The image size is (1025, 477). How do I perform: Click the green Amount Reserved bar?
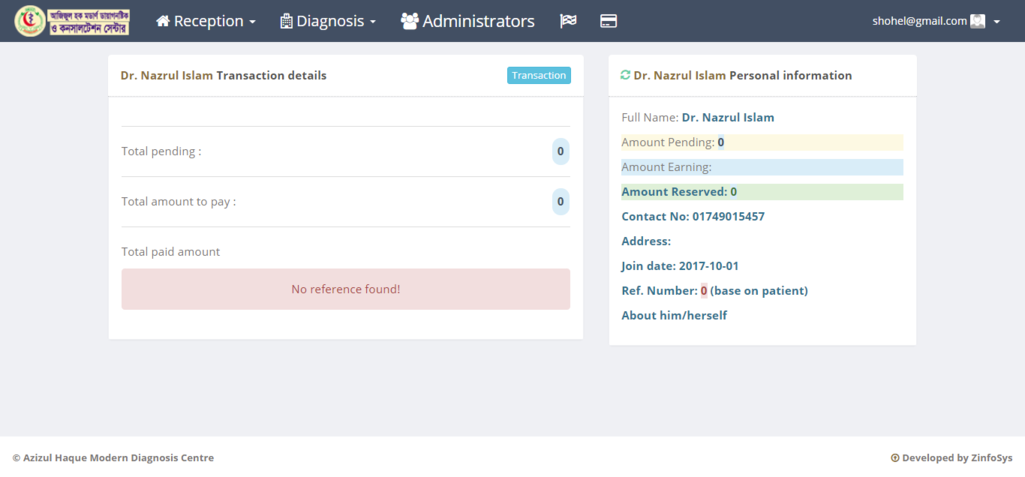click(x=761, y=192)
